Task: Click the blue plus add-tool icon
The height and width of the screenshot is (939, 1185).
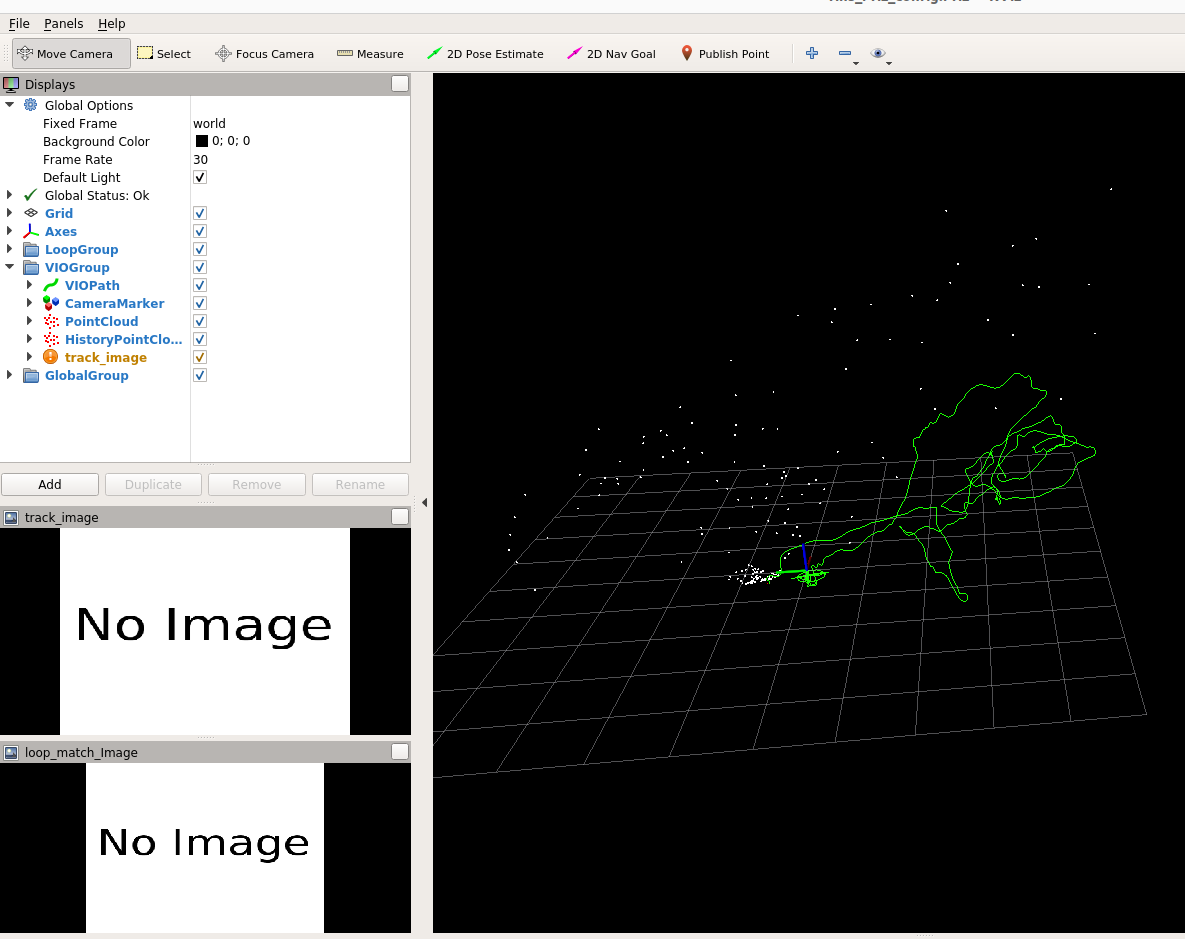Action: (812, 53)
